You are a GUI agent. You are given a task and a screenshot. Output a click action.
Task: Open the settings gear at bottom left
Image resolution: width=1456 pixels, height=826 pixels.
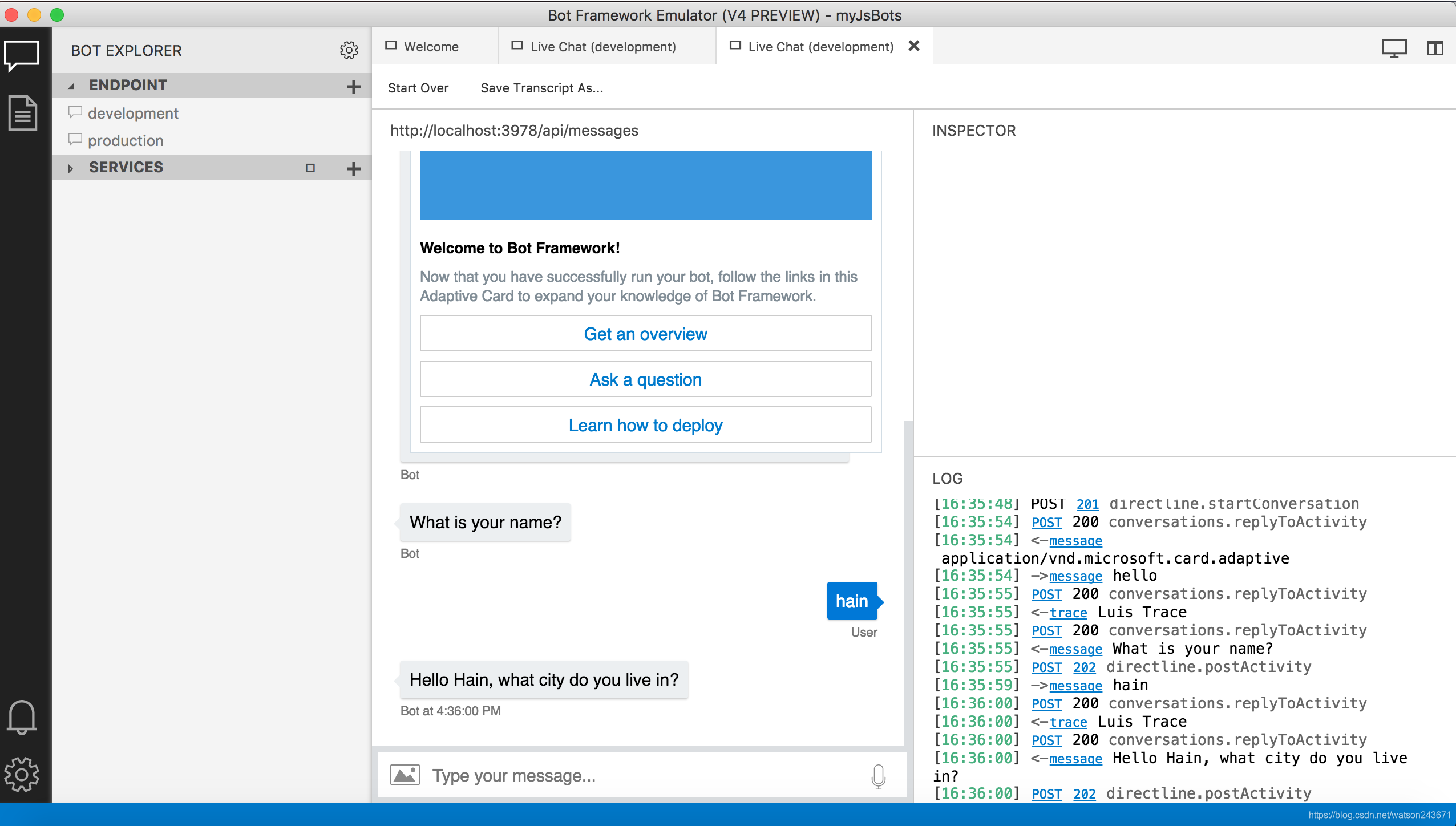(22, 774)
